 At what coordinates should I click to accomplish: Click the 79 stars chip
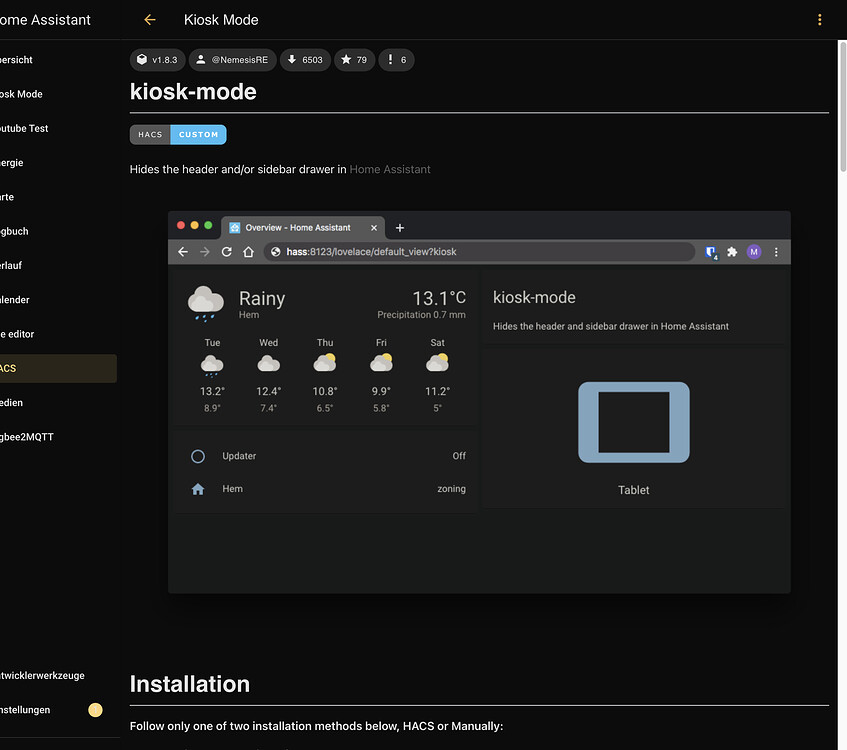(x=354, y=60)
